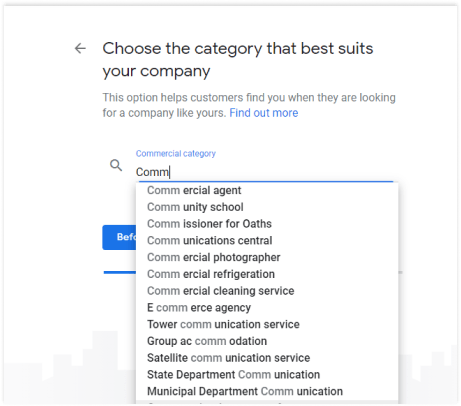Click the back arrow icon
Image resolution: width=461 pixels, height=406 pixels.
tap(80, 49)
